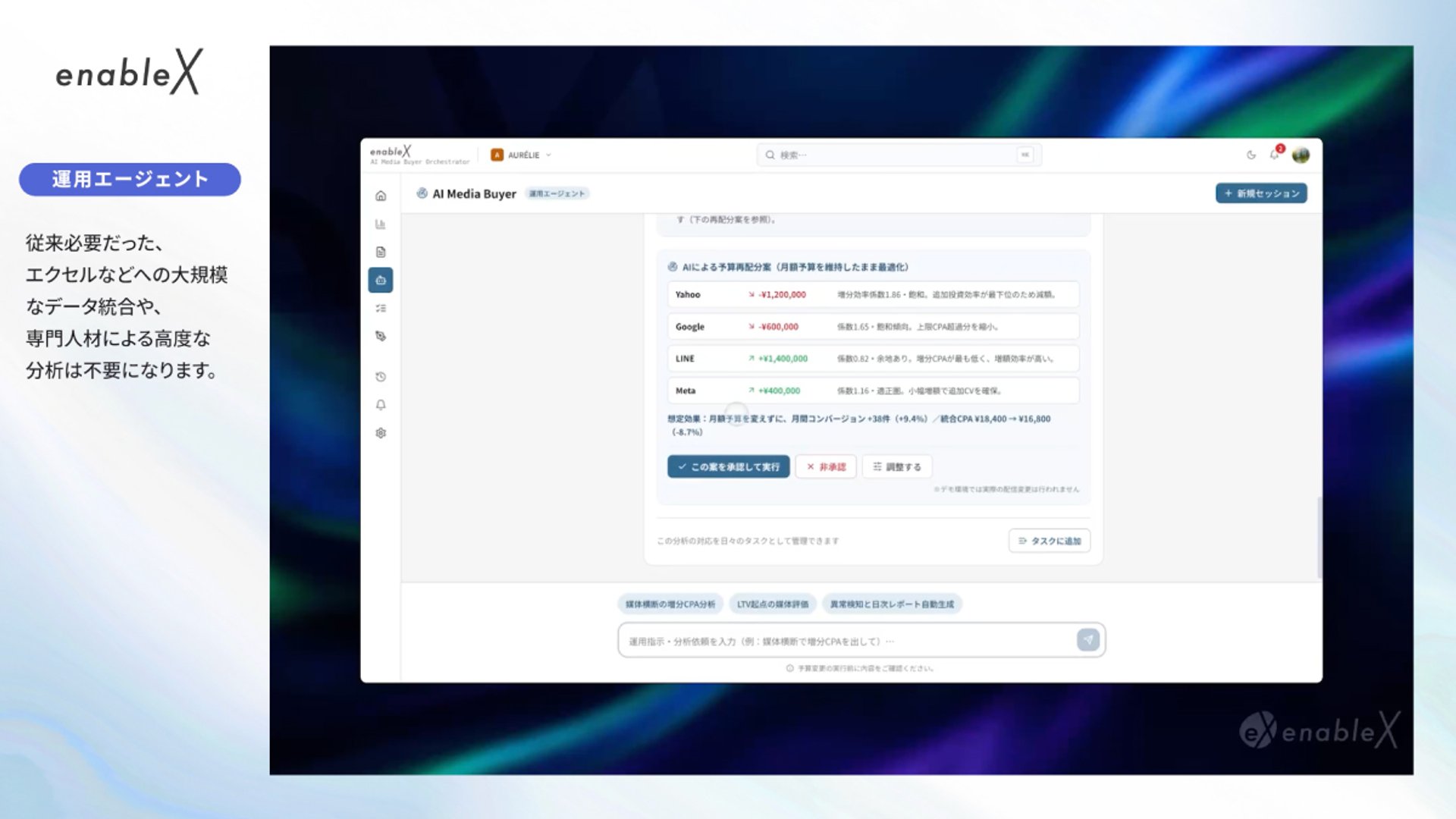The height and width of the screenshot is (819, 1456).
Task: Reject the plan with 非承認
Action: point(826,466)
